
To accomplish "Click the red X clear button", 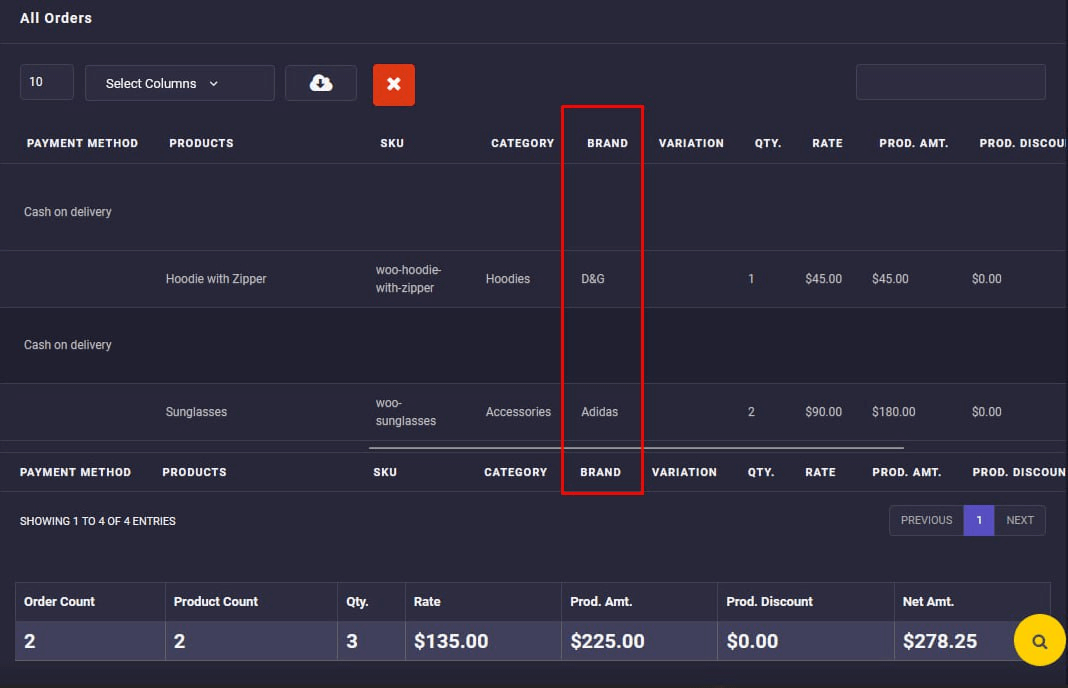I will tap(394, 85).
